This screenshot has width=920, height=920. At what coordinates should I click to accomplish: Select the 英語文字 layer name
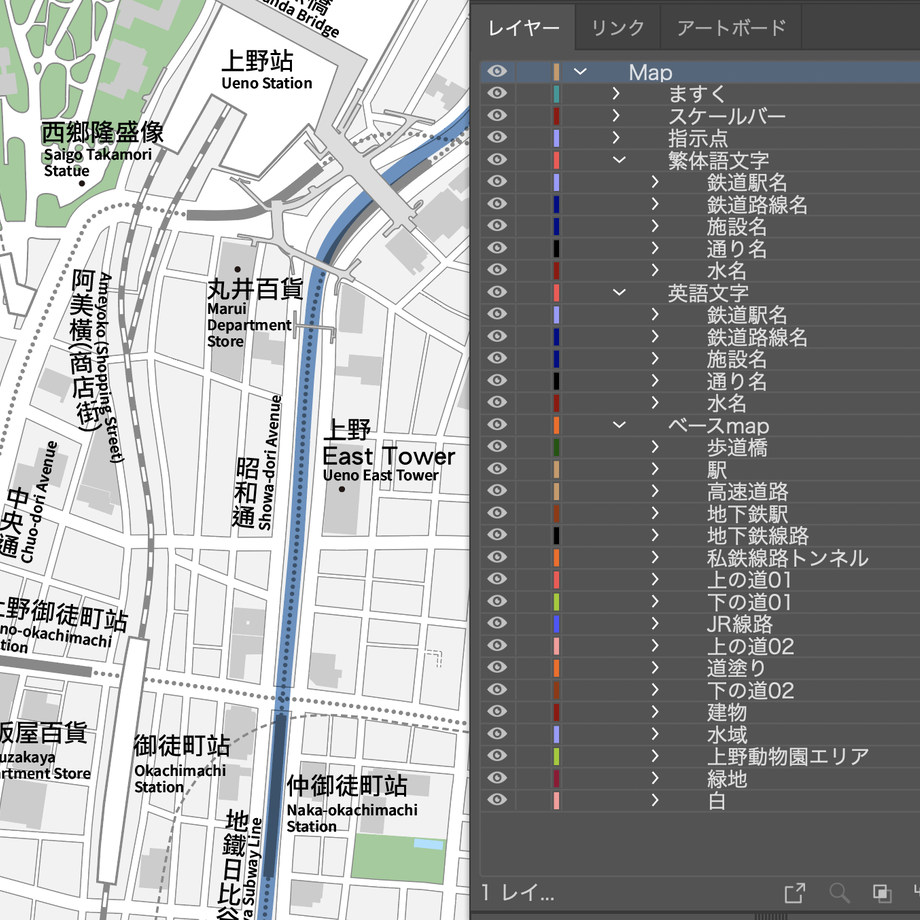coord(708,293)
